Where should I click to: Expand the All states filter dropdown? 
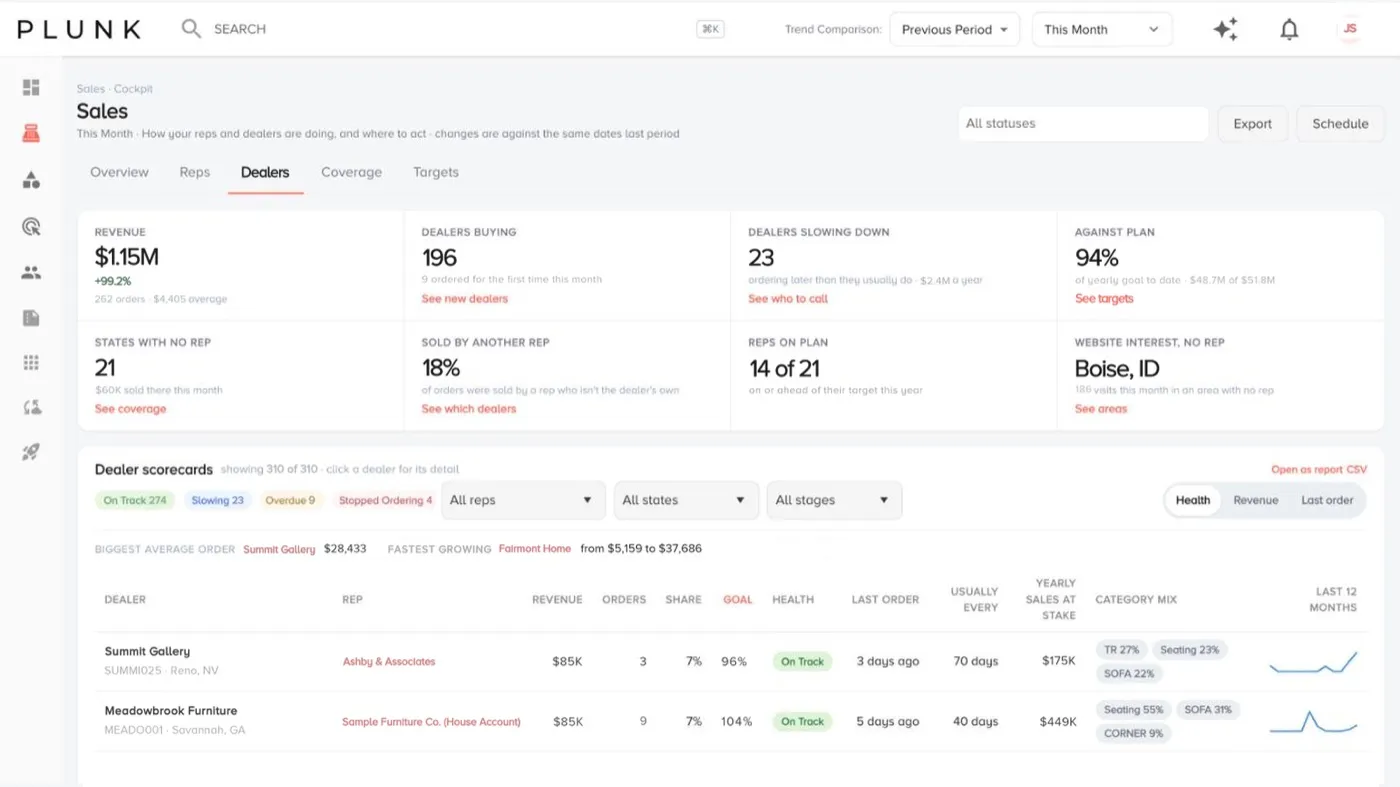point(686,500)
